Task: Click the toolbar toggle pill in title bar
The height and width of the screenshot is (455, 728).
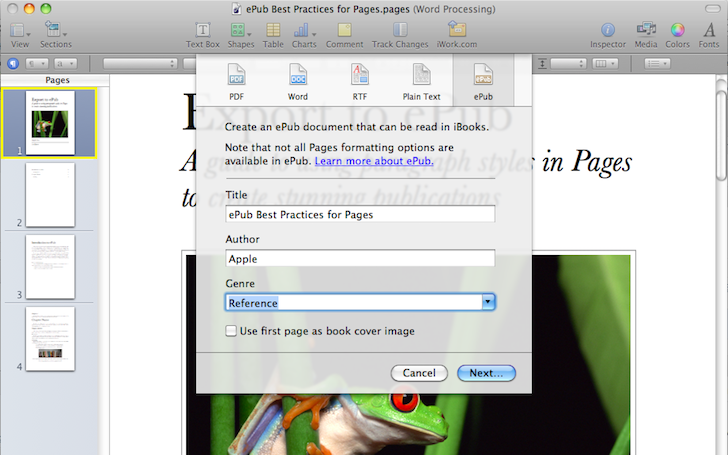Action: pyautogui.click(x=712, y=9)
